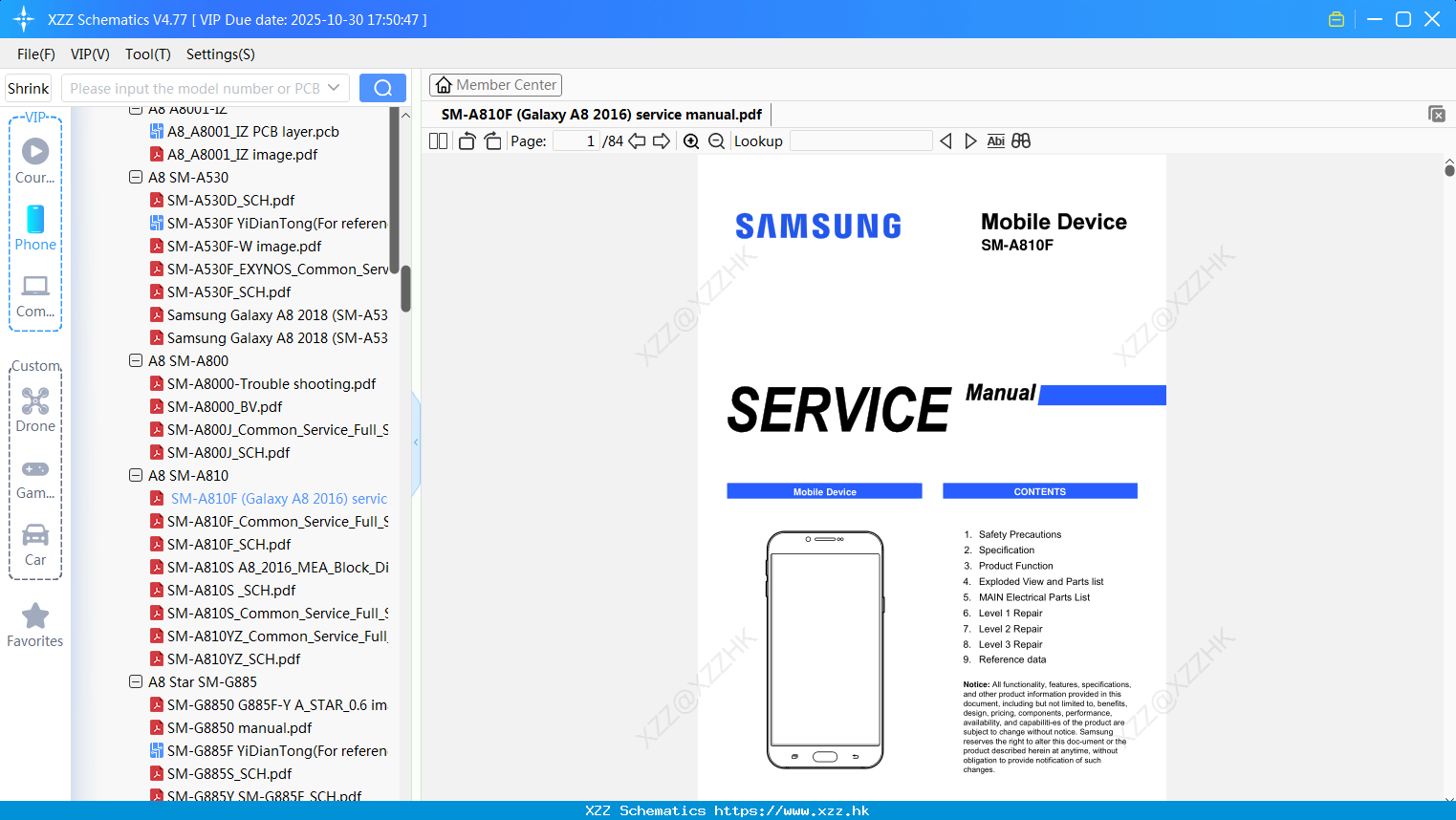This screenshot has height=820, width=1456.
Task: Click the model number search field
Action: (x=196, y=88)
